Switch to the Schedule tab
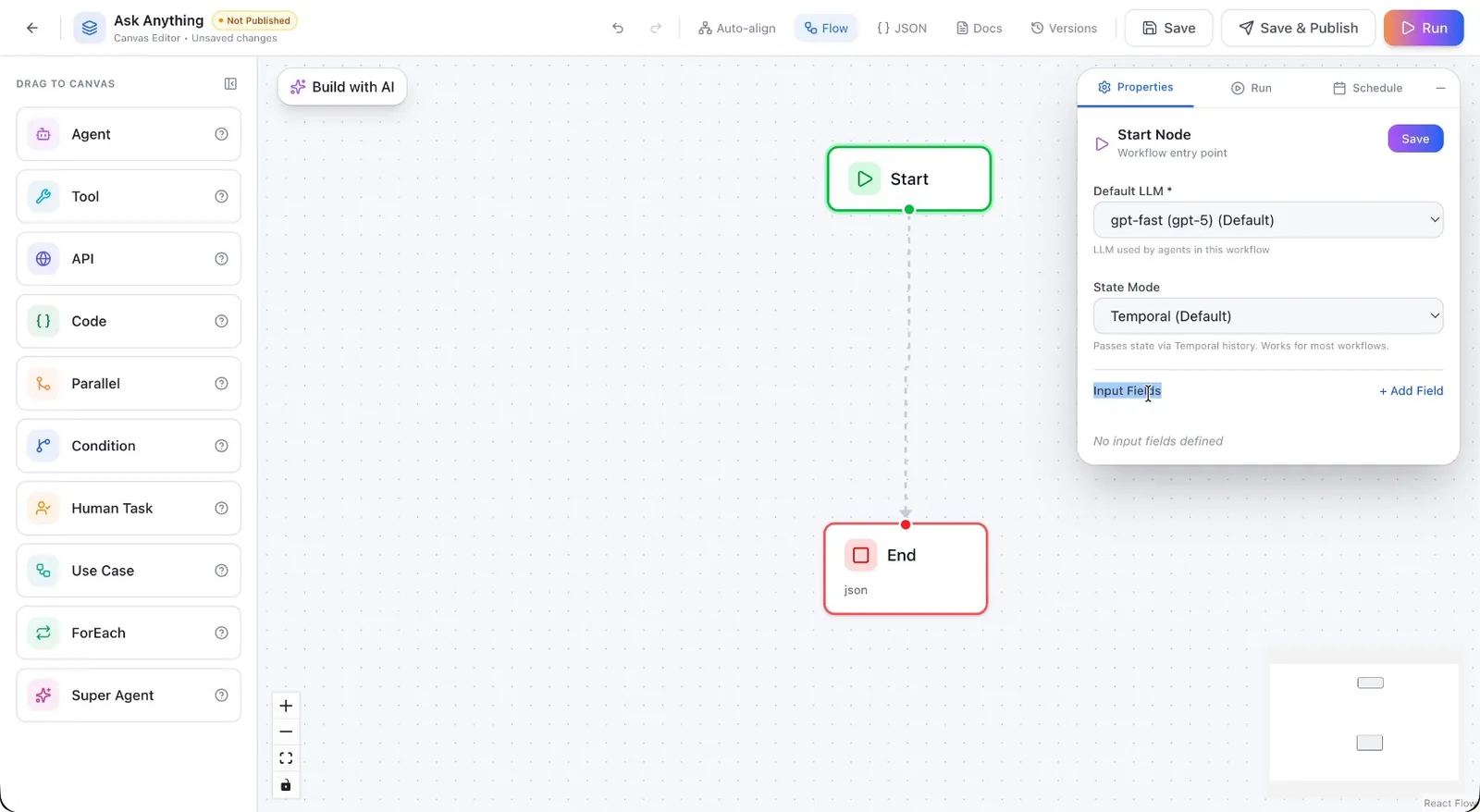 (x=1367, y=88)
